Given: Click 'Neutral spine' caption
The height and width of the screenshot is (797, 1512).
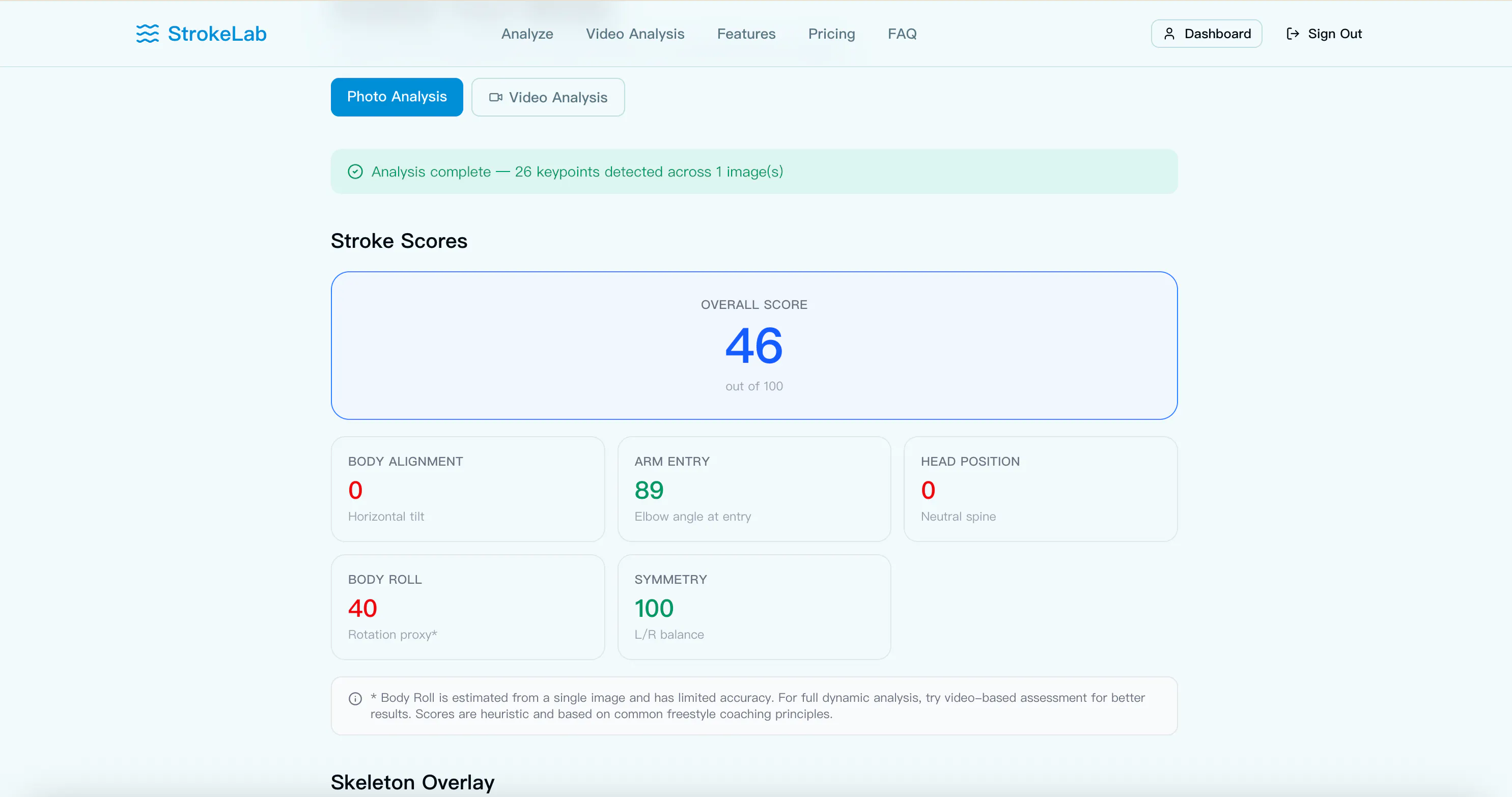Looking at the screenshot, I should pyautogui.click(x=958, y=517).
